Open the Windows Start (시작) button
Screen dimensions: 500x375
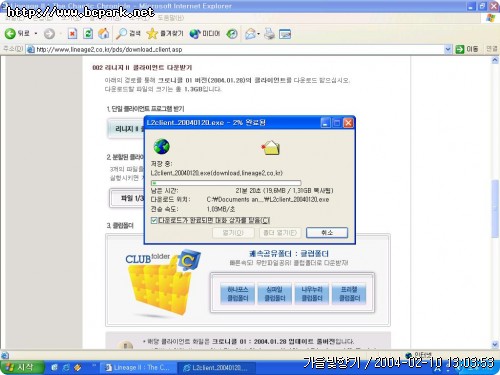click(x=23, y=367)
